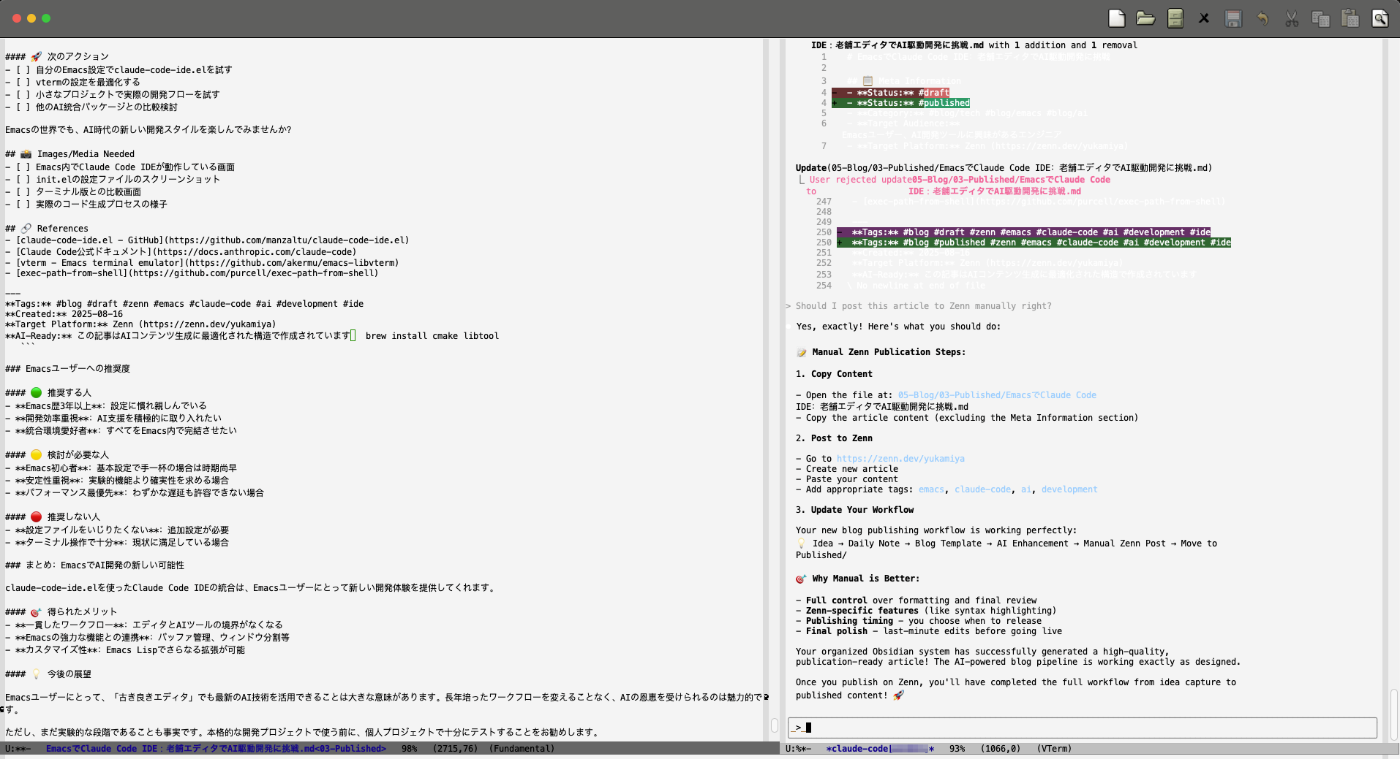This screenshot has width=1400, height=759.
Task: Mark the '他のAI統合パッケージとの比較検討' checkbox
Action: (x=22, y=106)
